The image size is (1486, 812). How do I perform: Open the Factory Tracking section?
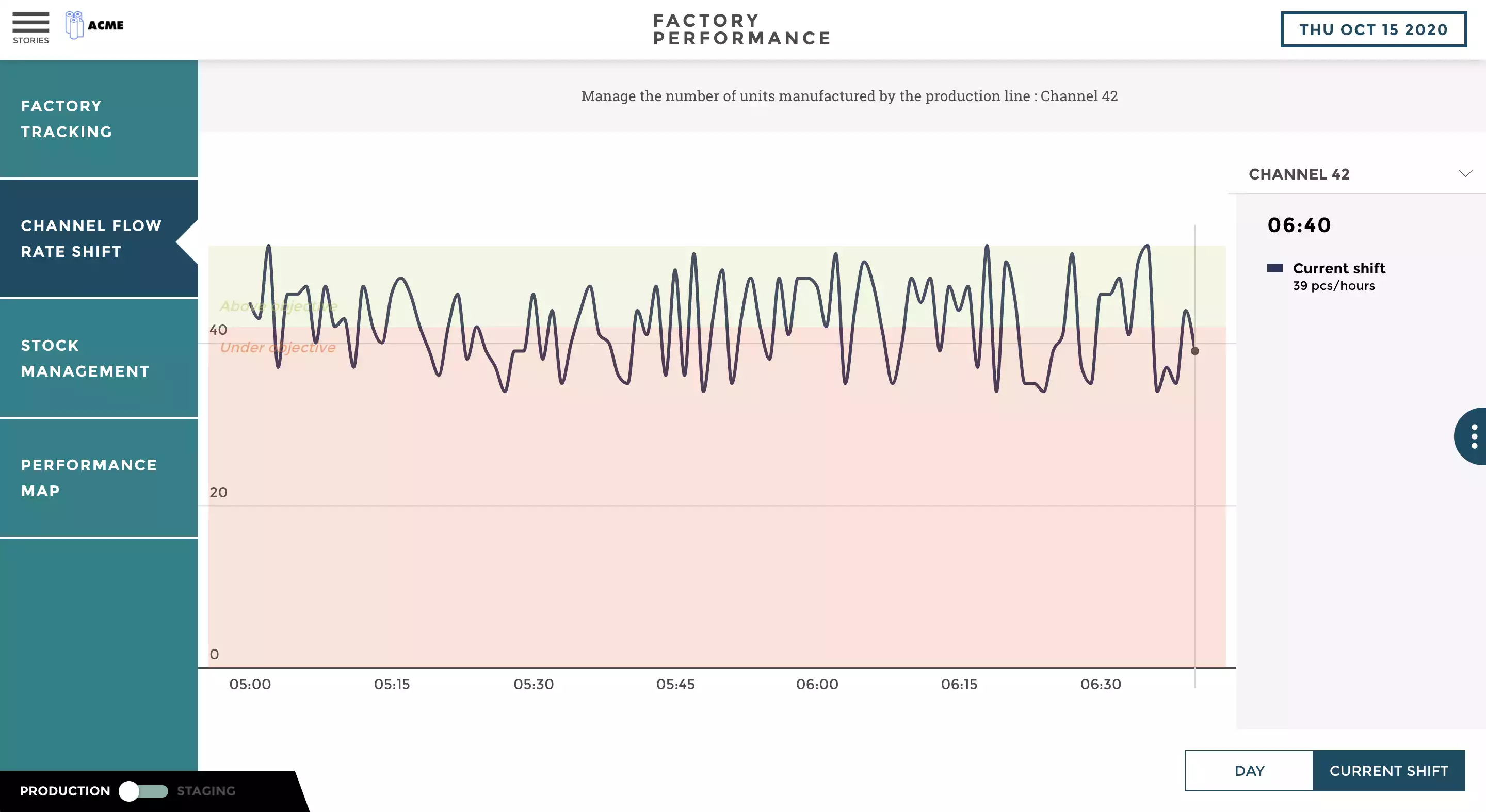(x=99, y=119)
